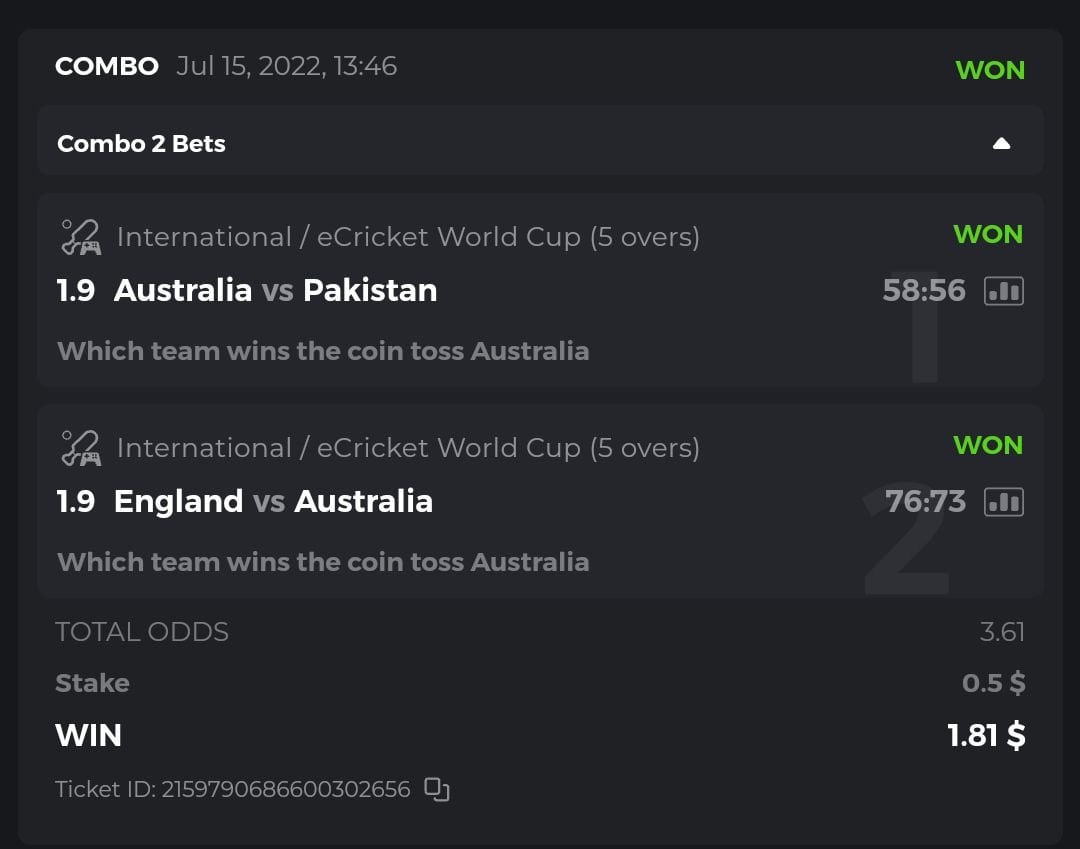Viewport: 1080px width, 849px height.
Task: Click the COMBO title label
Action: [106, 66]
